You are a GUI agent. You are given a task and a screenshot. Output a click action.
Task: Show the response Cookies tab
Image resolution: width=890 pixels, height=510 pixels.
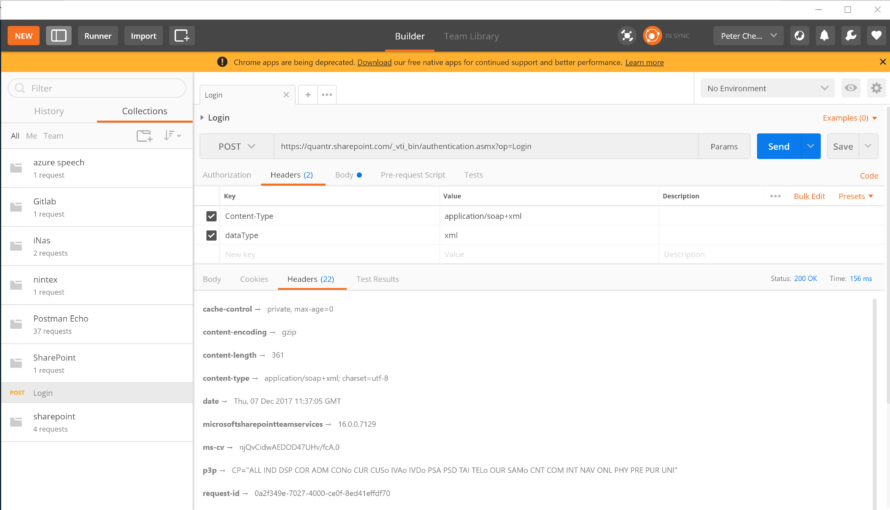pyautogui.click(x=254, y=279)
